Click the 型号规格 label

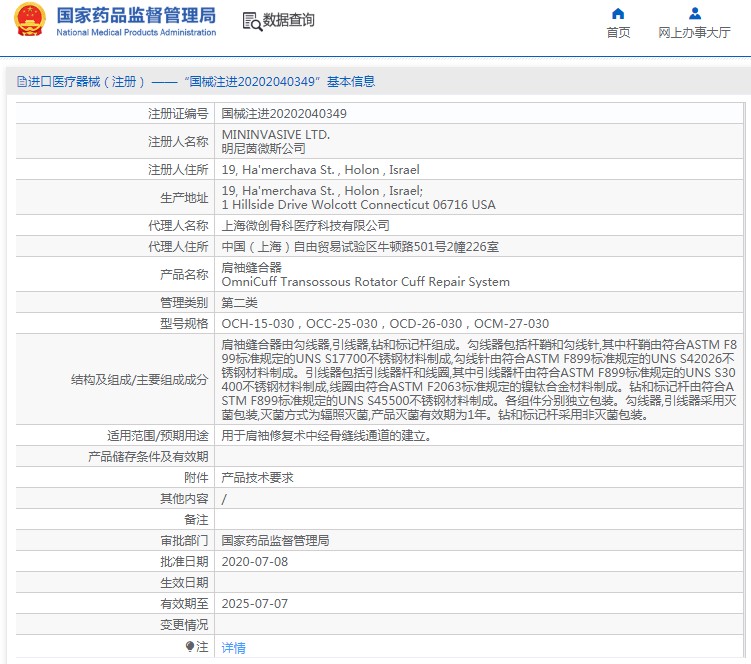click(184, 324)
